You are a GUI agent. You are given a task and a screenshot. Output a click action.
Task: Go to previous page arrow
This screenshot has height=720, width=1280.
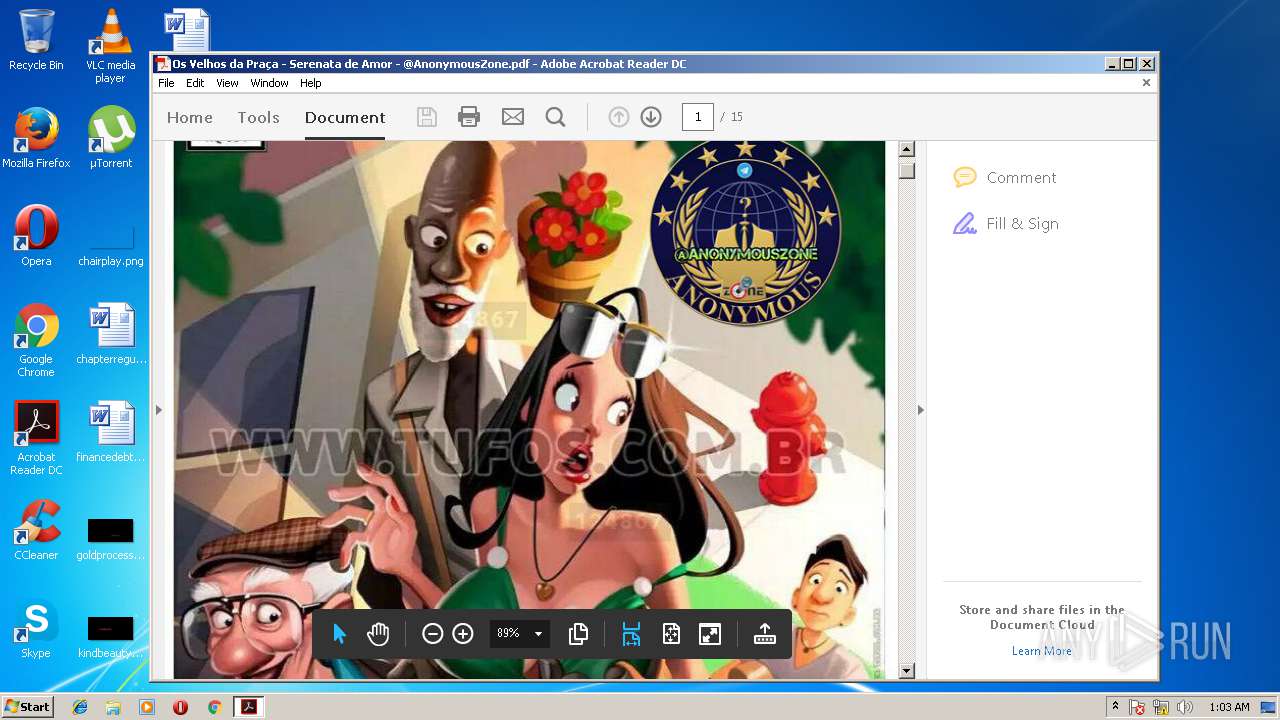click(619, 117)
